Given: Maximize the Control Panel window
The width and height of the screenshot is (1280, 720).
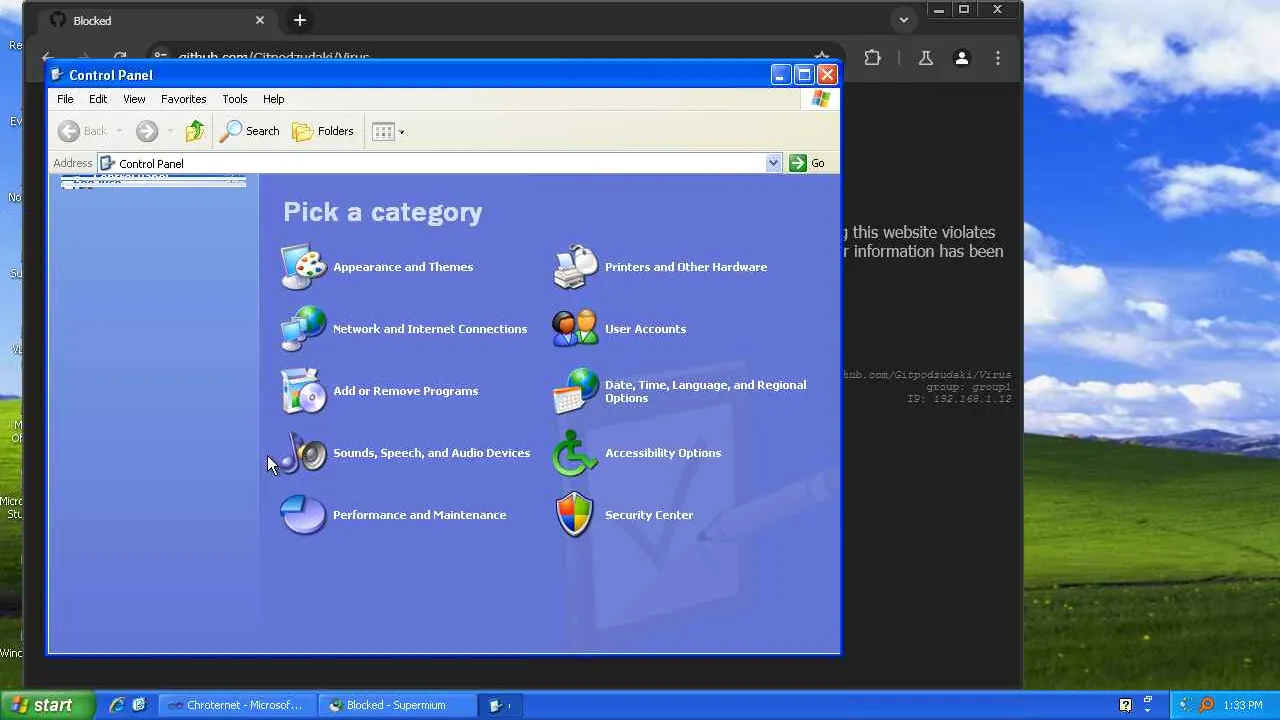Looking at the screenshot, I should tap(804, 75).
